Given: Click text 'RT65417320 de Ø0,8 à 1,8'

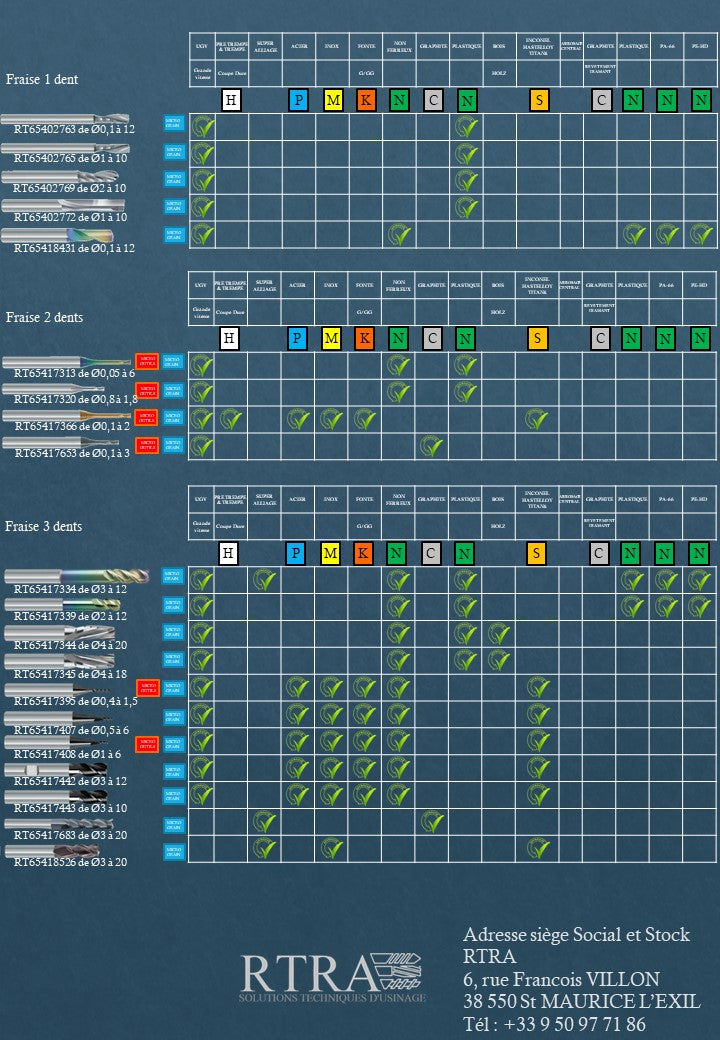Looking at the screenshot, I should point(76,399).
